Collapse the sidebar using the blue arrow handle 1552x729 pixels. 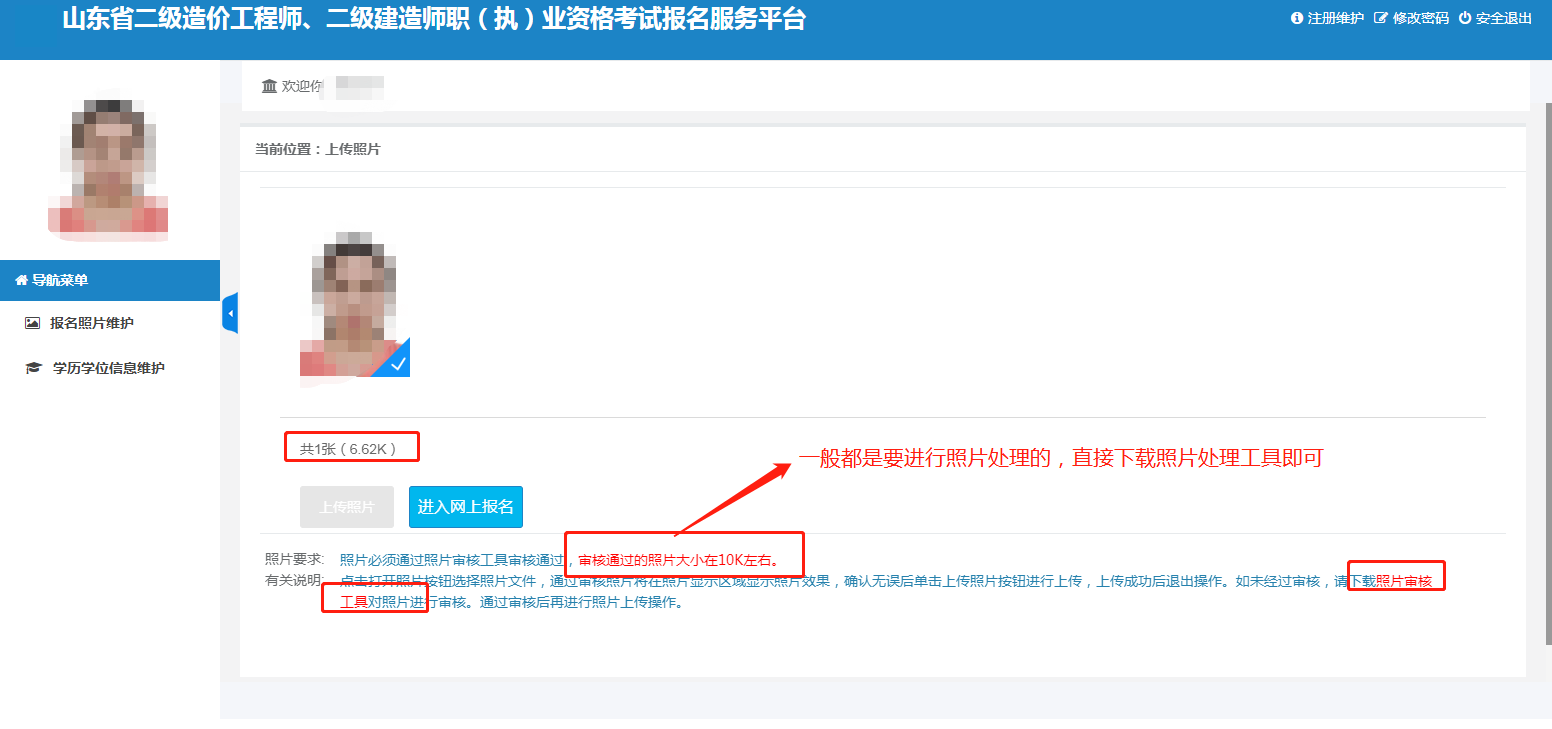(230, 314)
